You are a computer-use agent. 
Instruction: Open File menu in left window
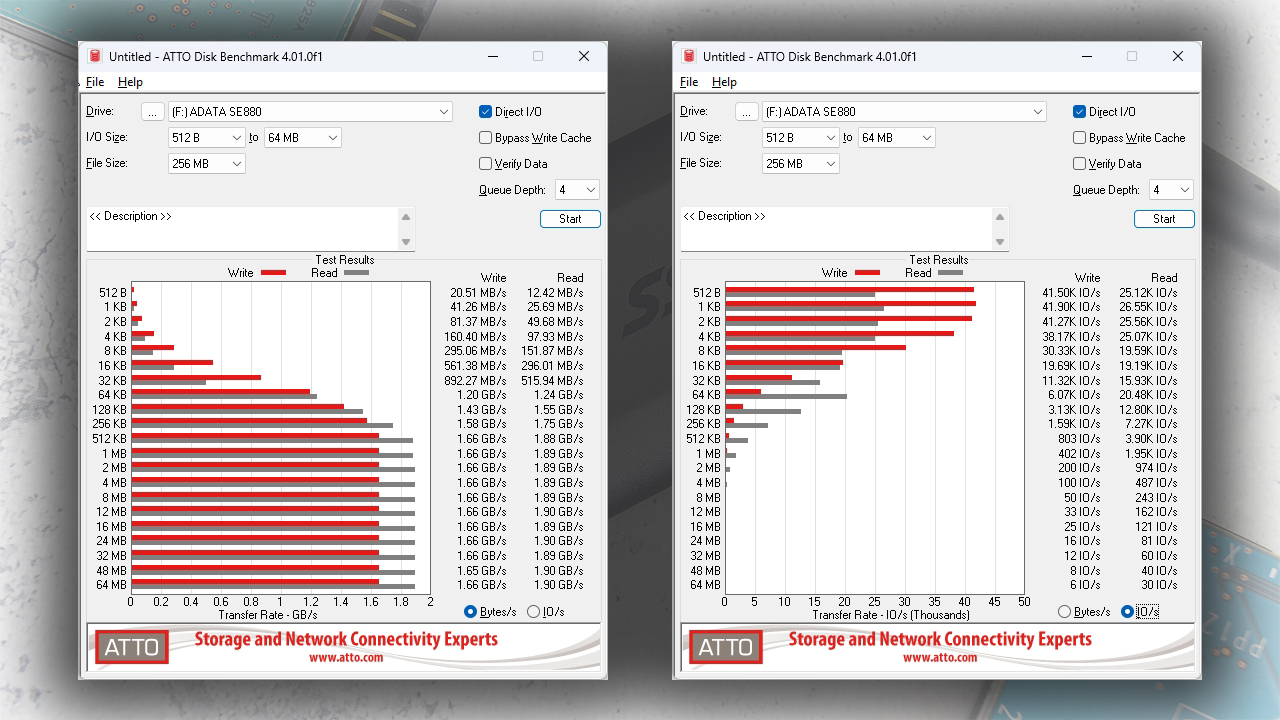(x=95, y=82)
